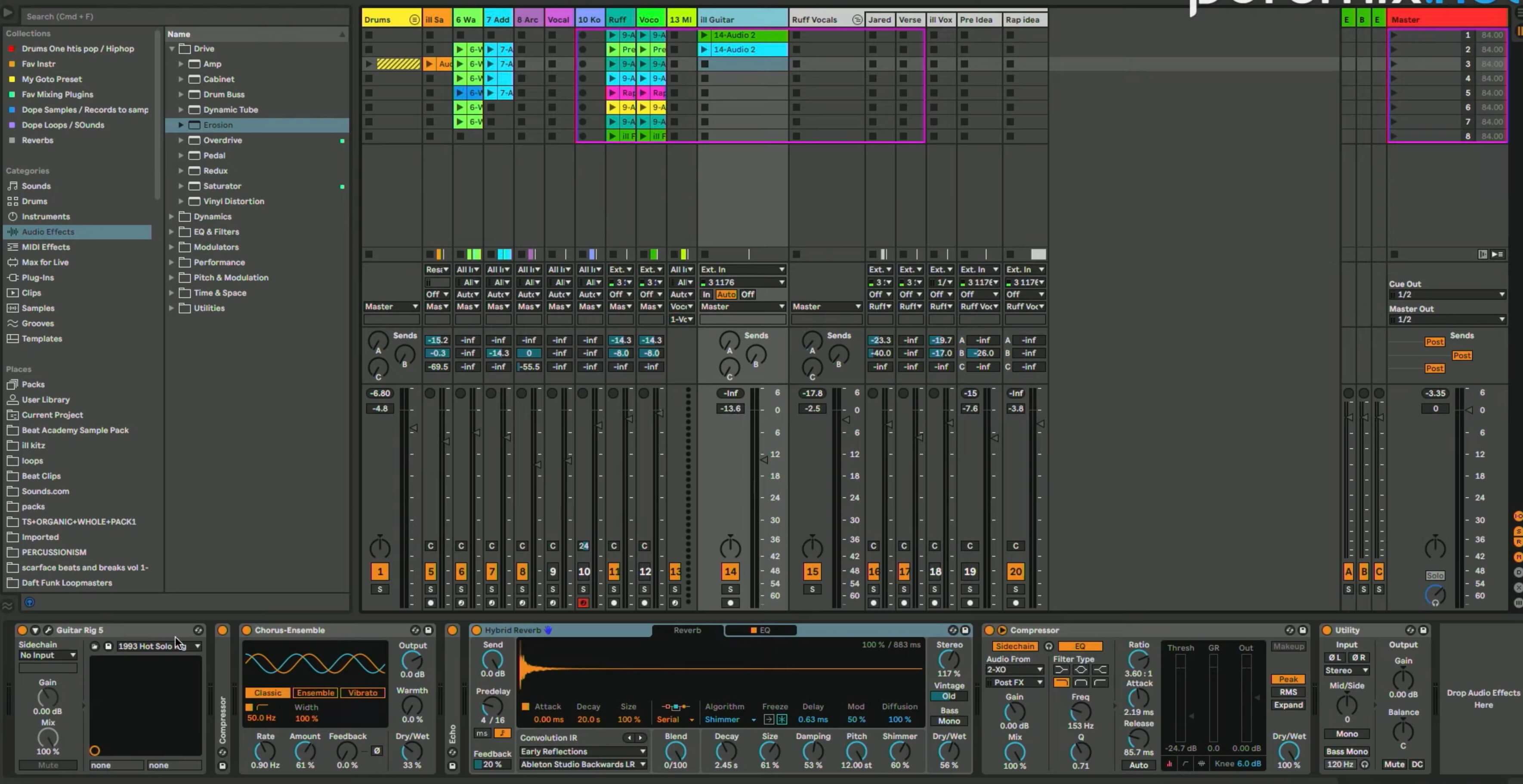This screenshot has height=784, width=1523.
Task: Click the Compressor hot-swap preset icon
Action: [1289, 630]
